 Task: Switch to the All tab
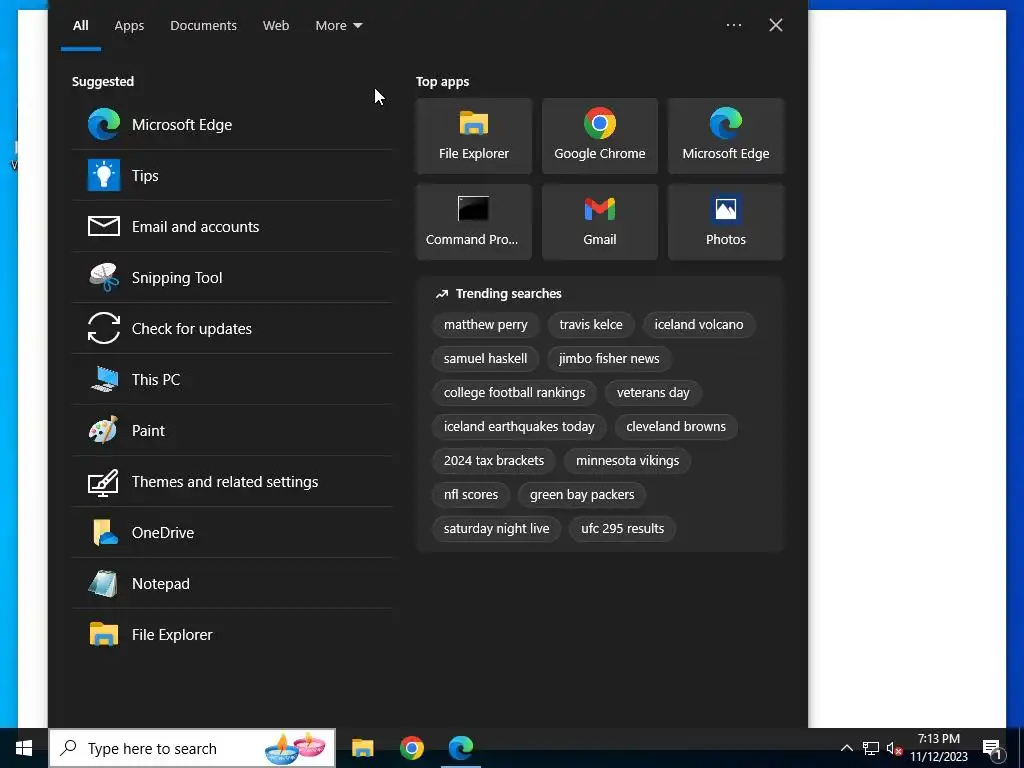(80, 25)
